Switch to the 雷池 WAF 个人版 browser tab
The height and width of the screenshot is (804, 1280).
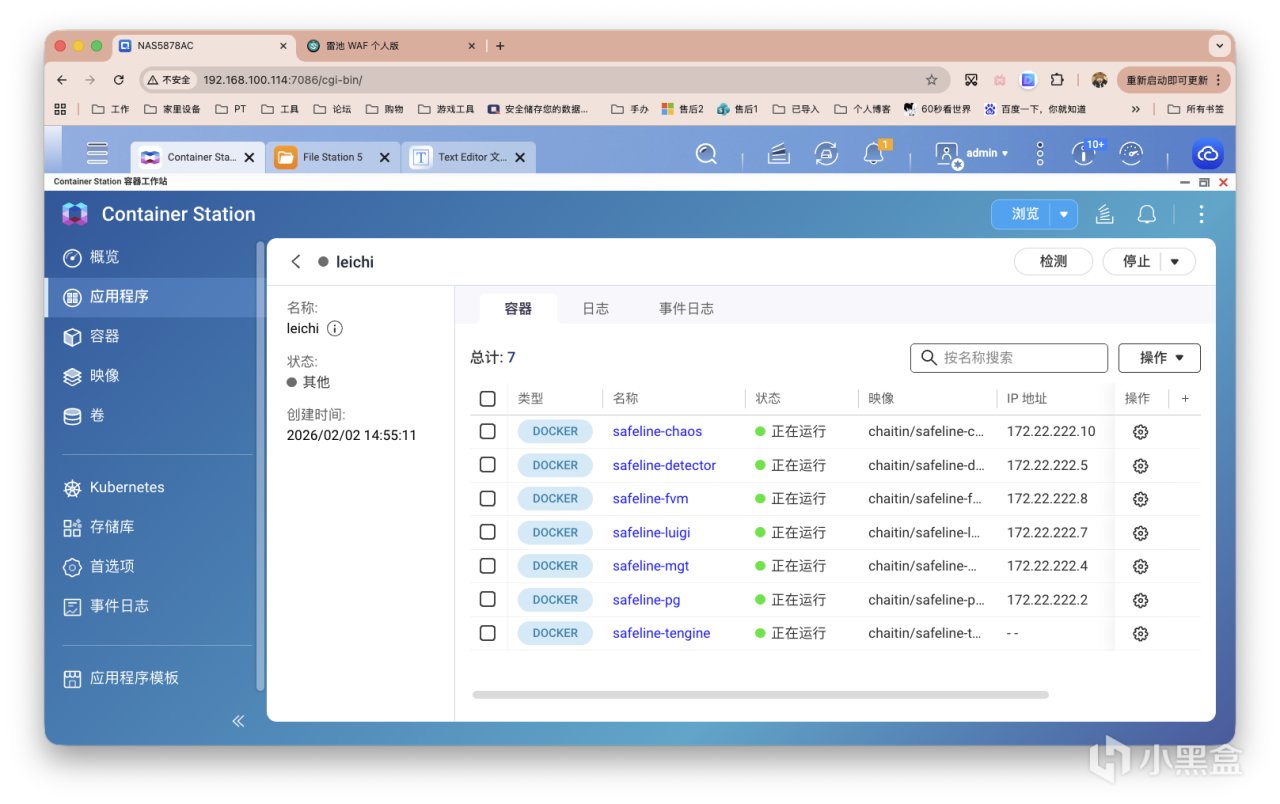click(391, 46)
